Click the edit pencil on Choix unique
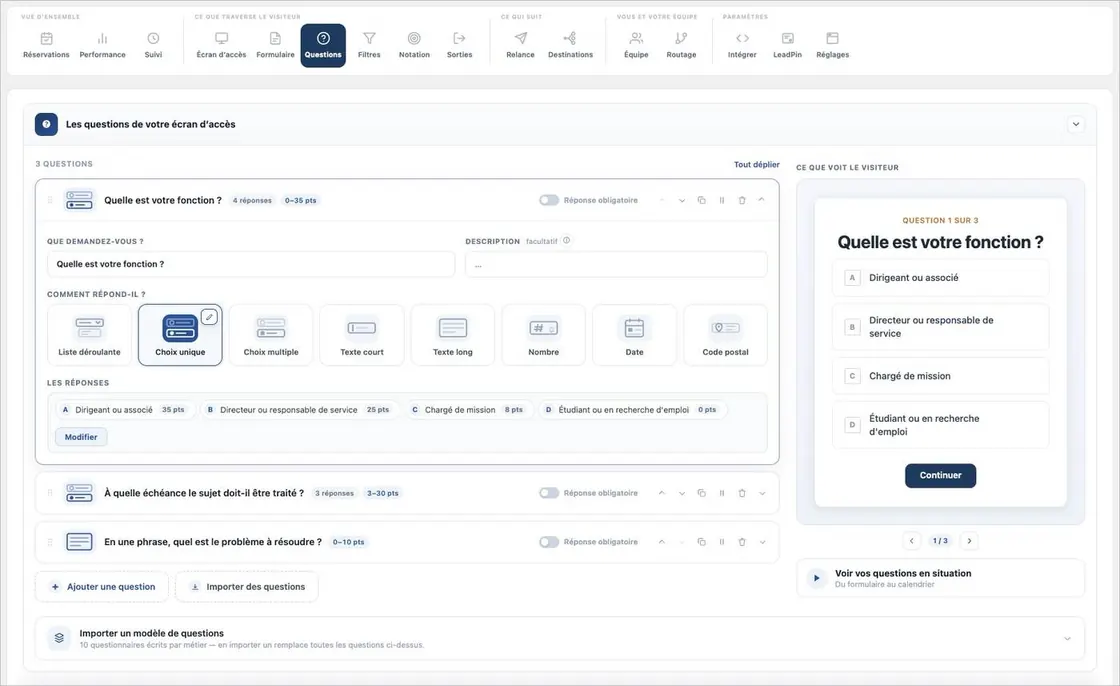Screen dimensions: 1120x686 click(209, 317)
